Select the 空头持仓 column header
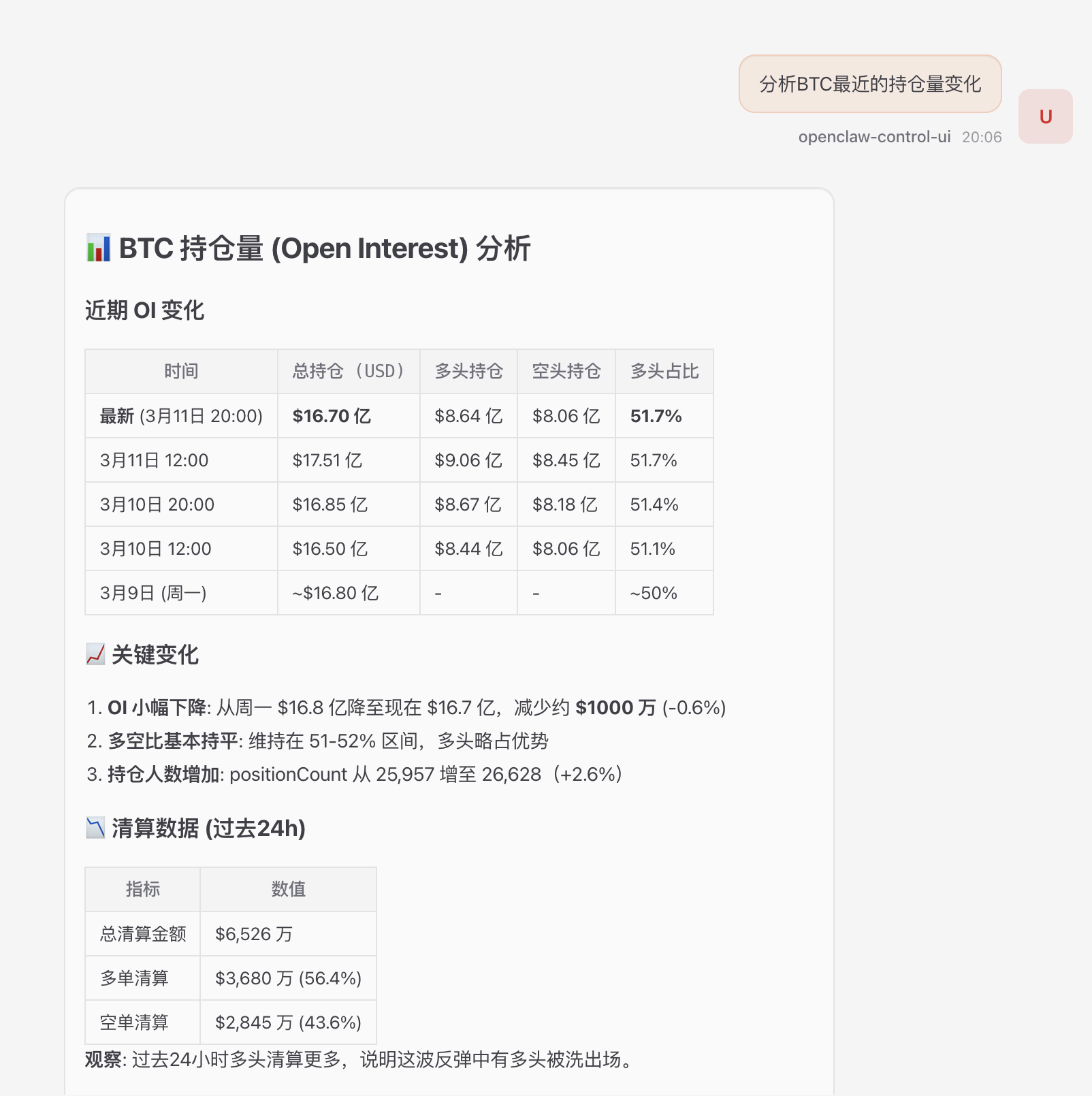1092x1096 pixels. (x=566, y=371)
